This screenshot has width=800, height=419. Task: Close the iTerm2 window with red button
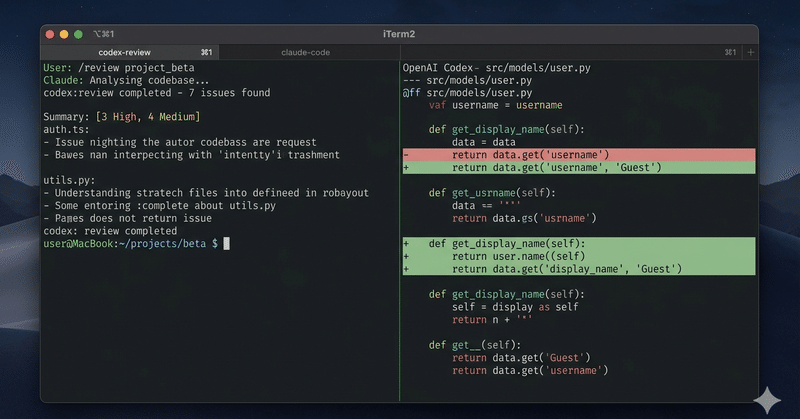point(50,34)
